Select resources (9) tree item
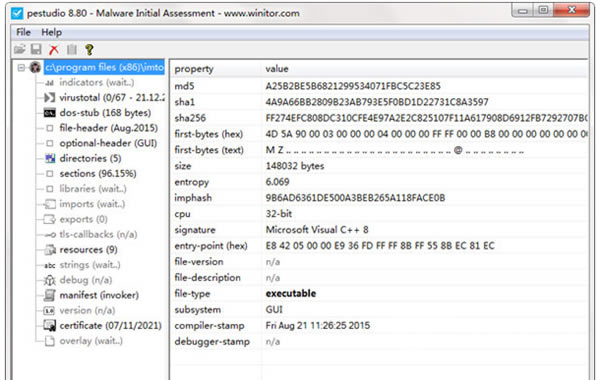Viewport: 600px width, 380px height. (88, 250)
